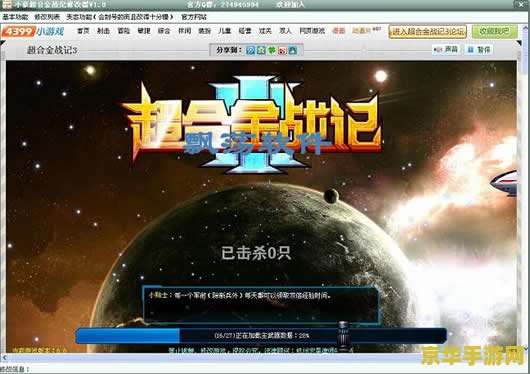Viewport: 530px width, 374px height.
Task: Open the 修改列表 menu
Action: (x=47, y=17)
